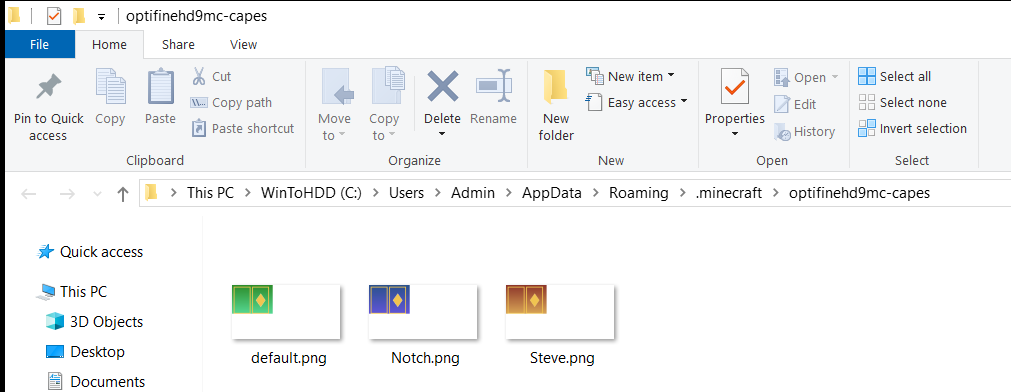1011x392 pixels.
Task: Click the Copy ribbon icon
Action: coord(110,87)
